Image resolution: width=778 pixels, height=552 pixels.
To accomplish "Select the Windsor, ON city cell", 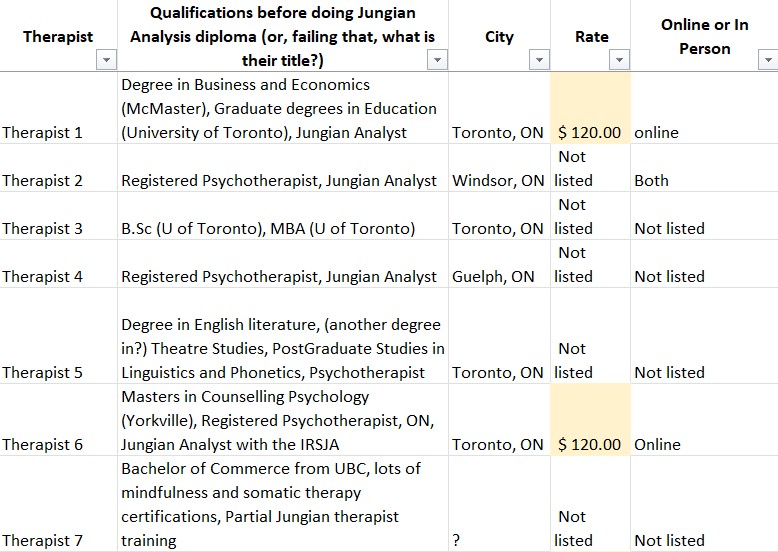I will [498, 180].
